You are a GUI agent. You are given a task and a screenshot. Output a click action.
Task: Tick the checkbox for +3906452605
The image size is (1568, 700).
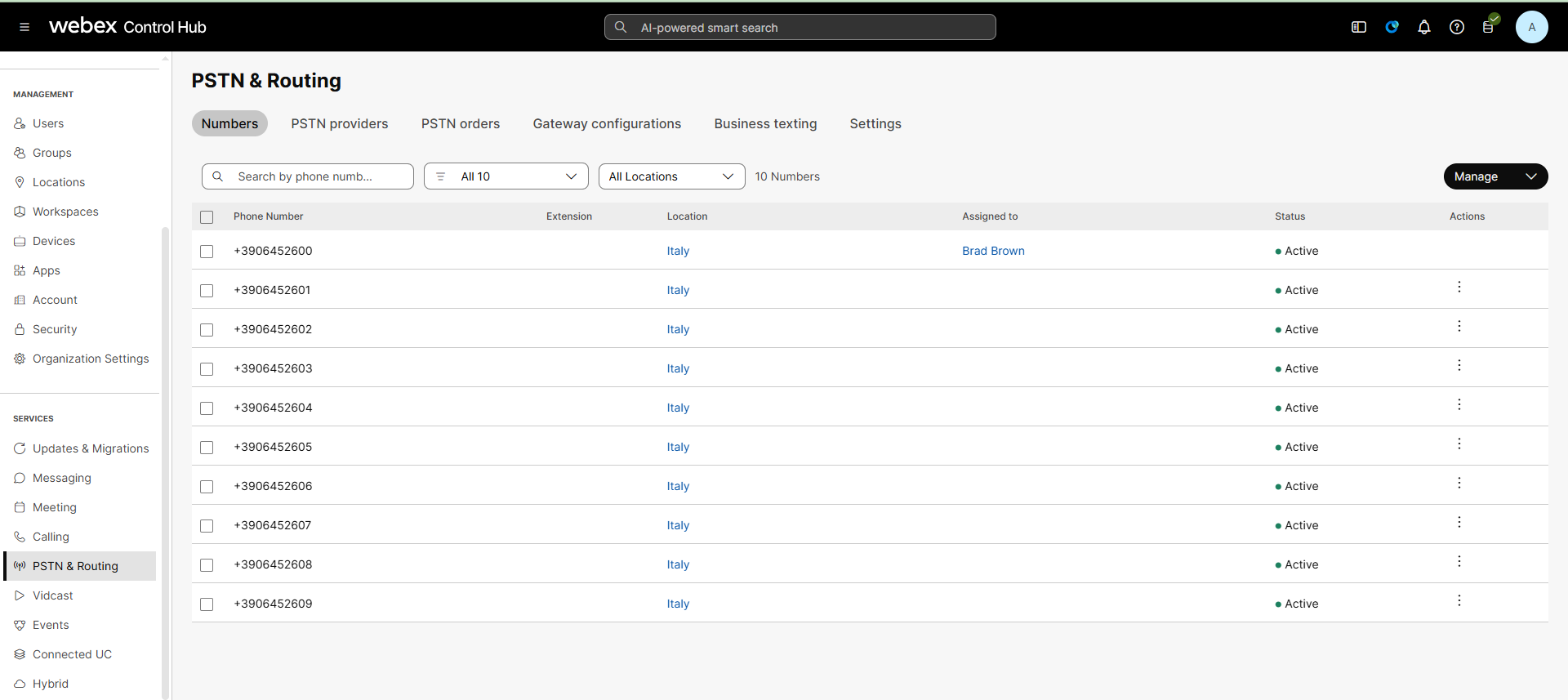coord(207,448)
